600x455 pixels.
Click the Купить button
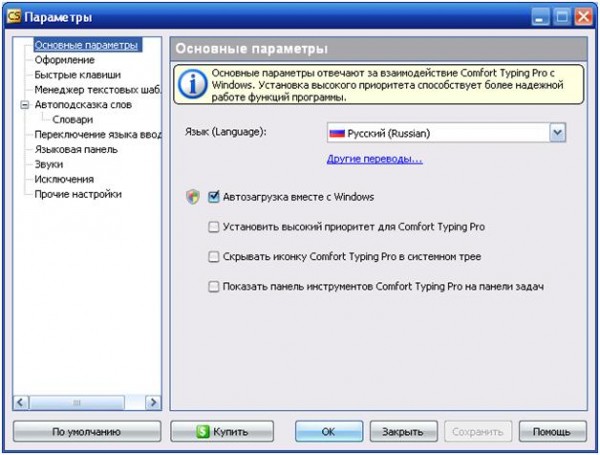tap(222, 432)
